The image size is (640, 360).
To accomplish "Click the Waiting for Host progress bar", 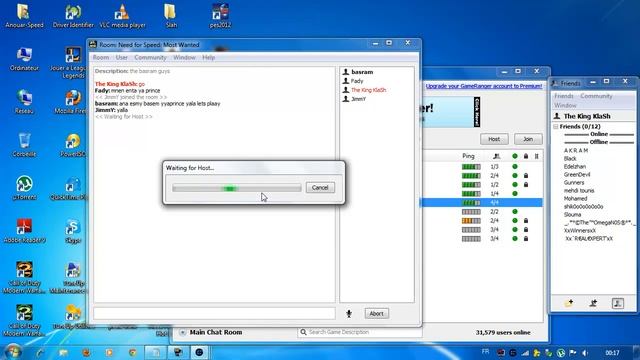I will tap(236, 188).
